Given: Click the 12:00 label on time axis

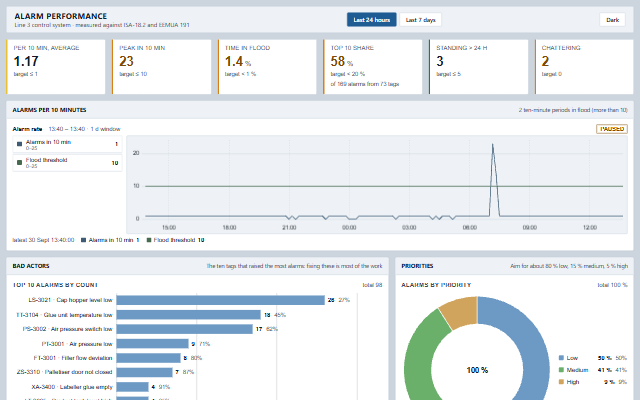Looking at the screenshot, I should (x=589, y=227).
